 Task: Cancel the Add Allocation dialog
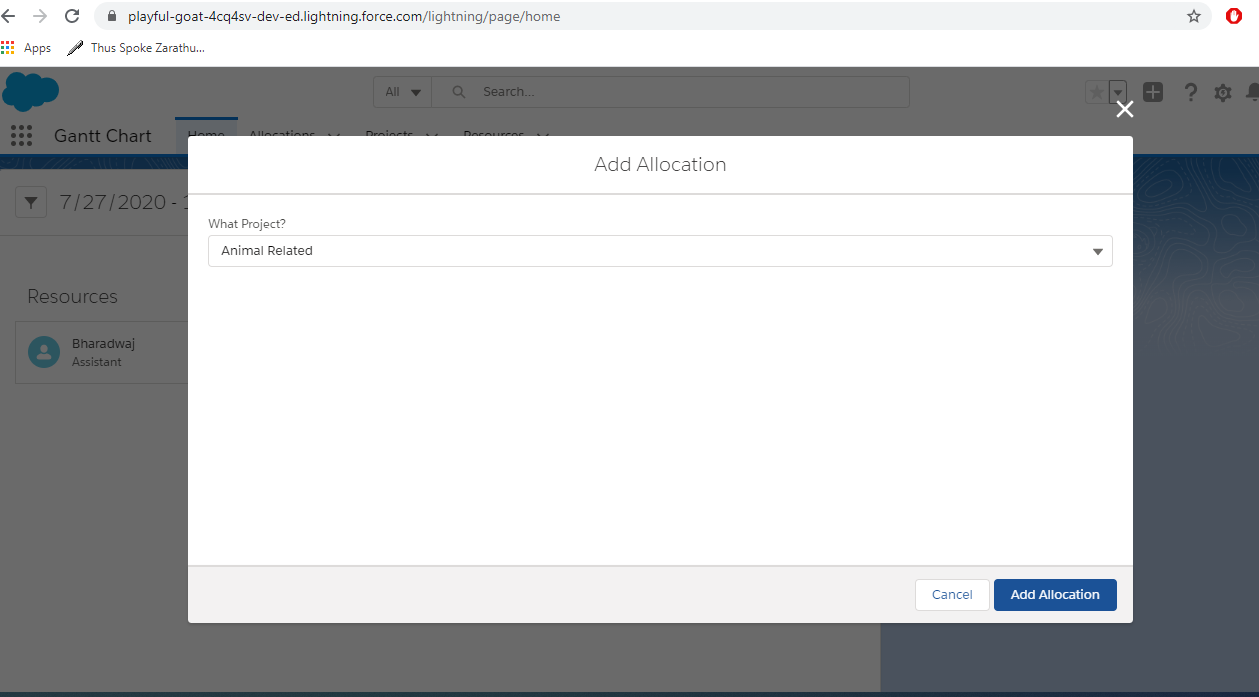(952, 594)
